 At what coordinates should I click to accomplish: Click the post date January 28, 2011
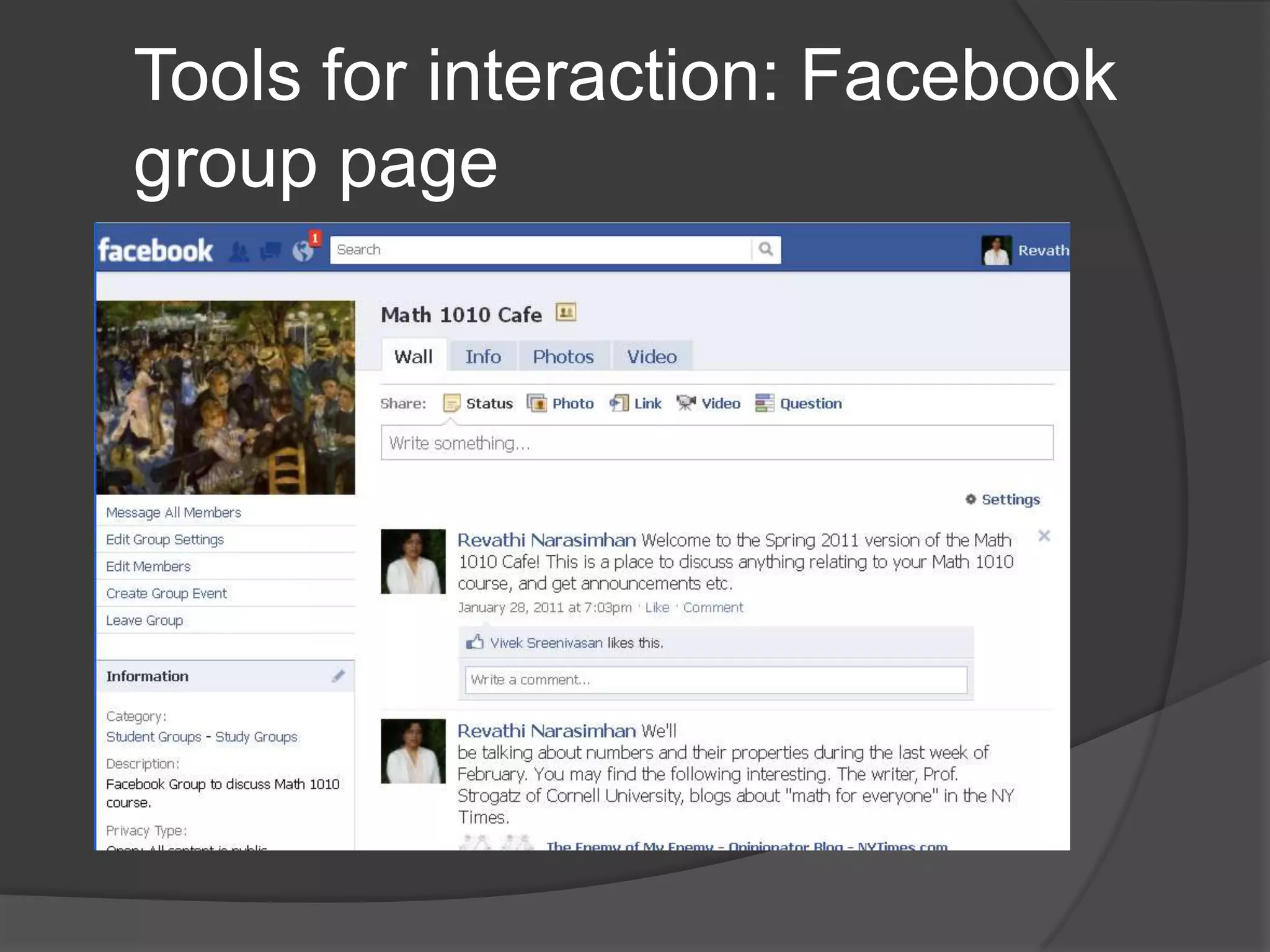544,607
